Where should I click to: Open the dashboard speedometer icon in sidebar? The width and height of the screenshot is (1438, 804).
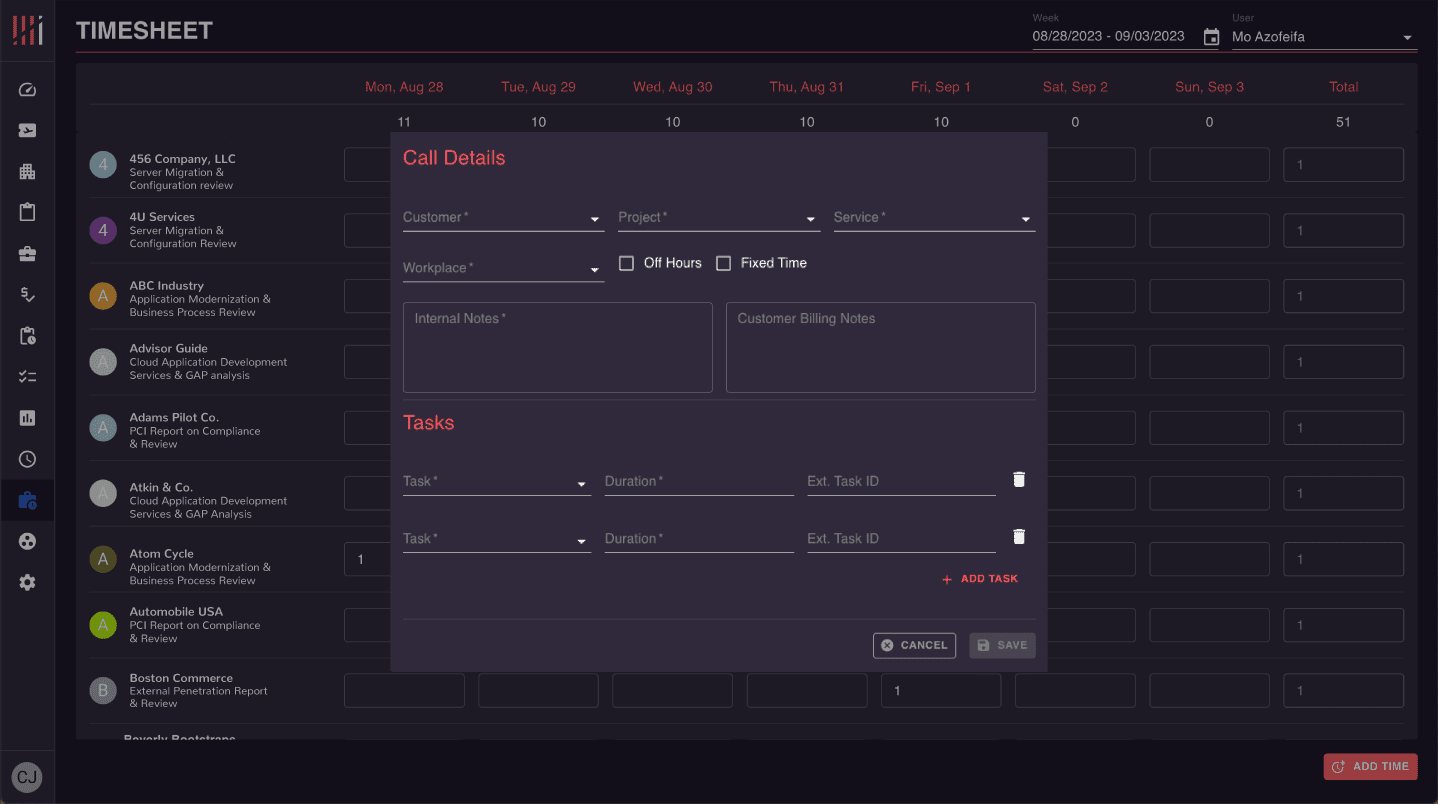[x=27, y=90]
